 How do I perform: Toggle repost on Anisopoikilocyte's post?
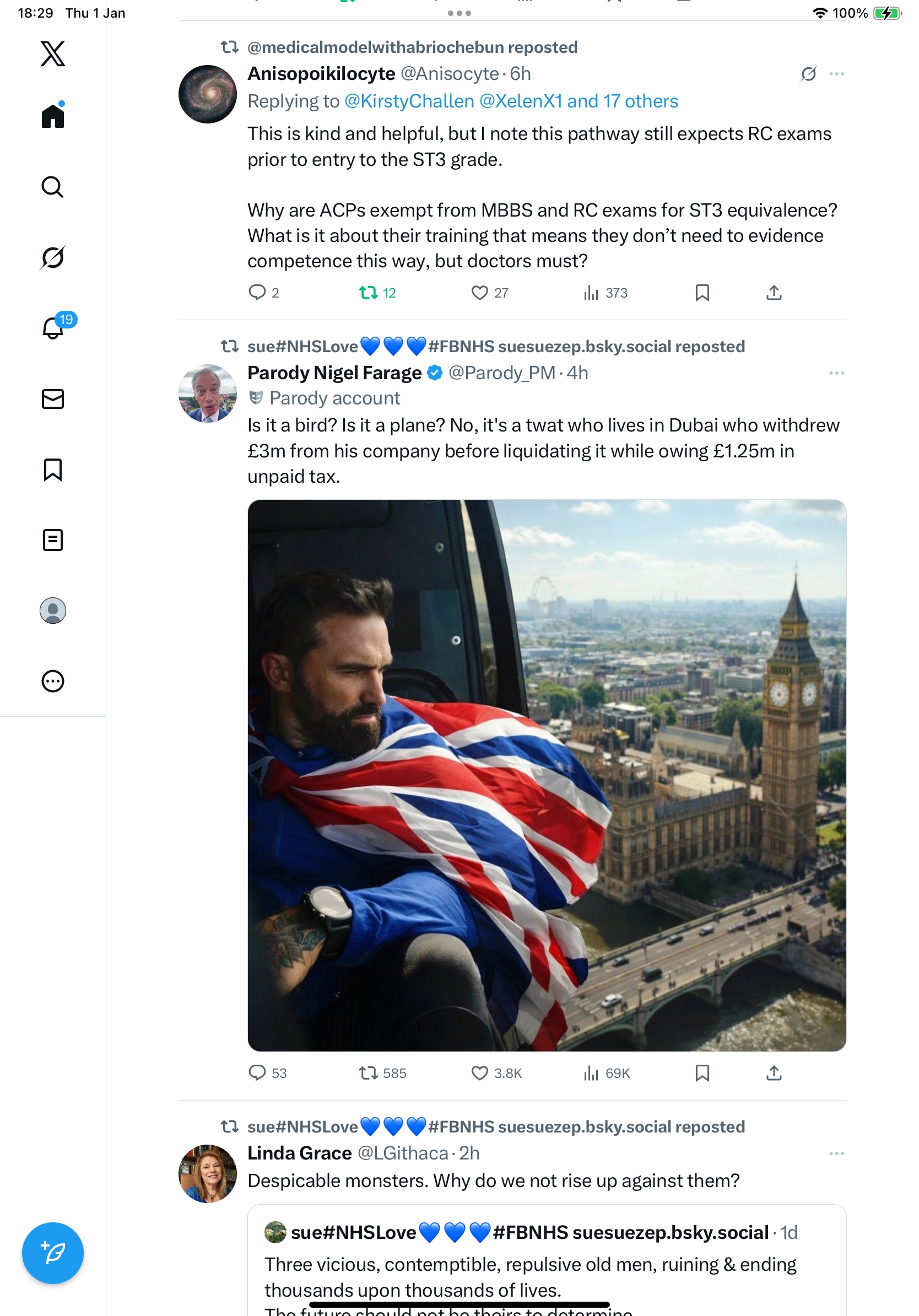tap(368, 293)
